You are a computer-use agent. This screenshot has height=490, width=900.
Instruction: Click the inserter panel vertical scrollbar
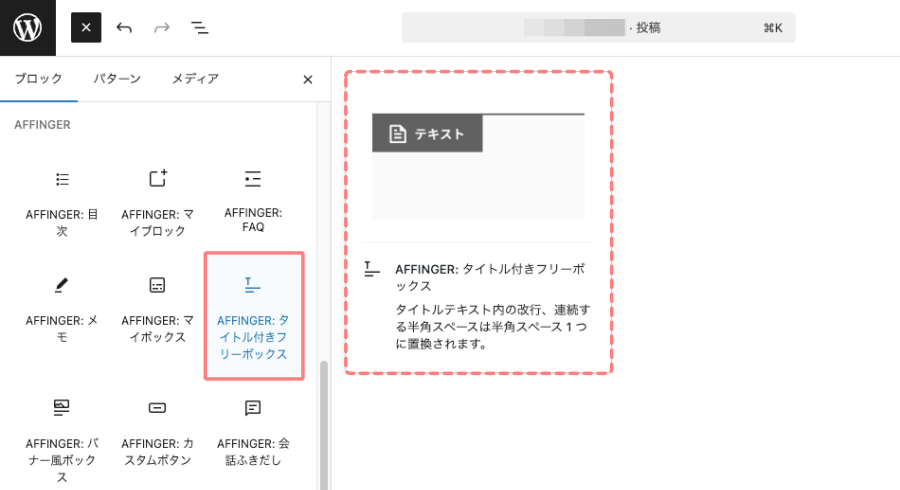click(x=324, y=425)
